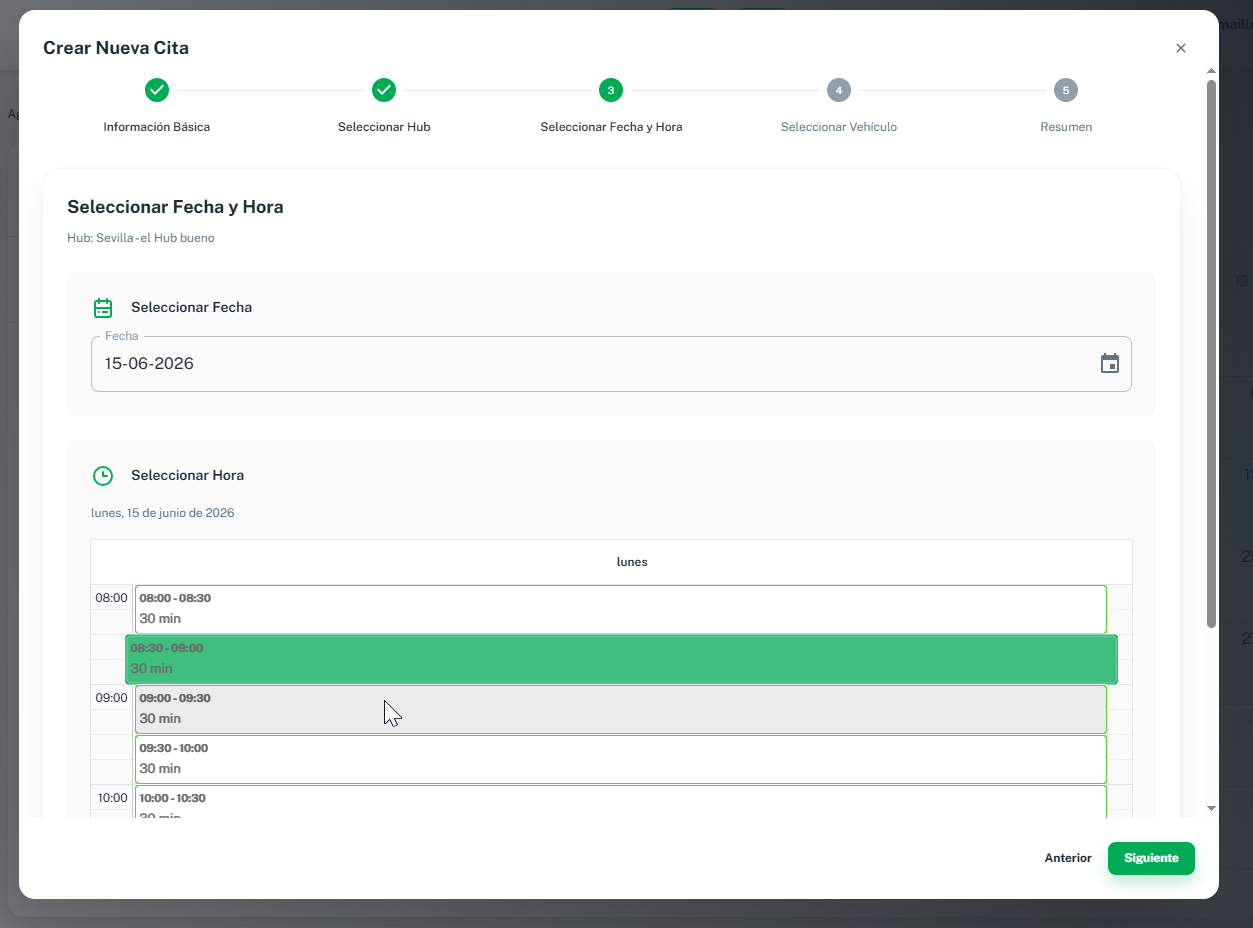Click the 'Crear Nueva Cita' dialog title
The height and width of the screenshot is (928, 1253).
point(116,48)
